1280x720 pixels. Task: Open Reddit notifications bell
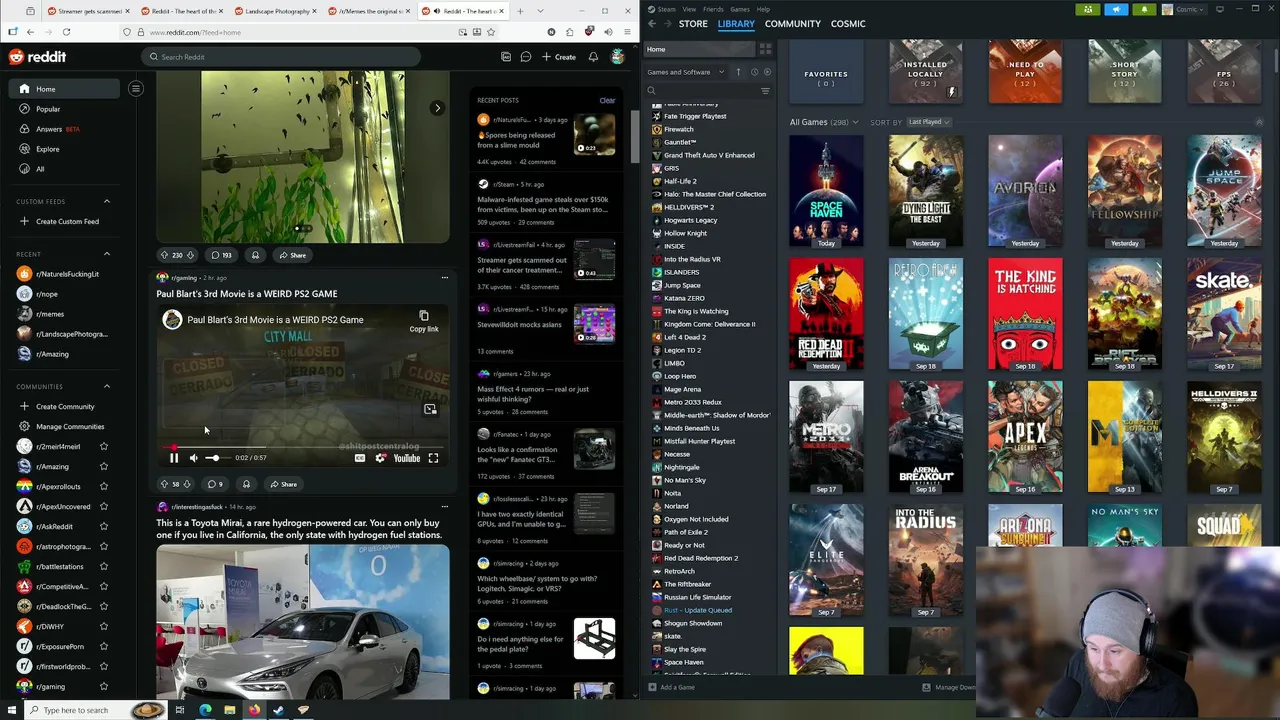pos(593,57)
